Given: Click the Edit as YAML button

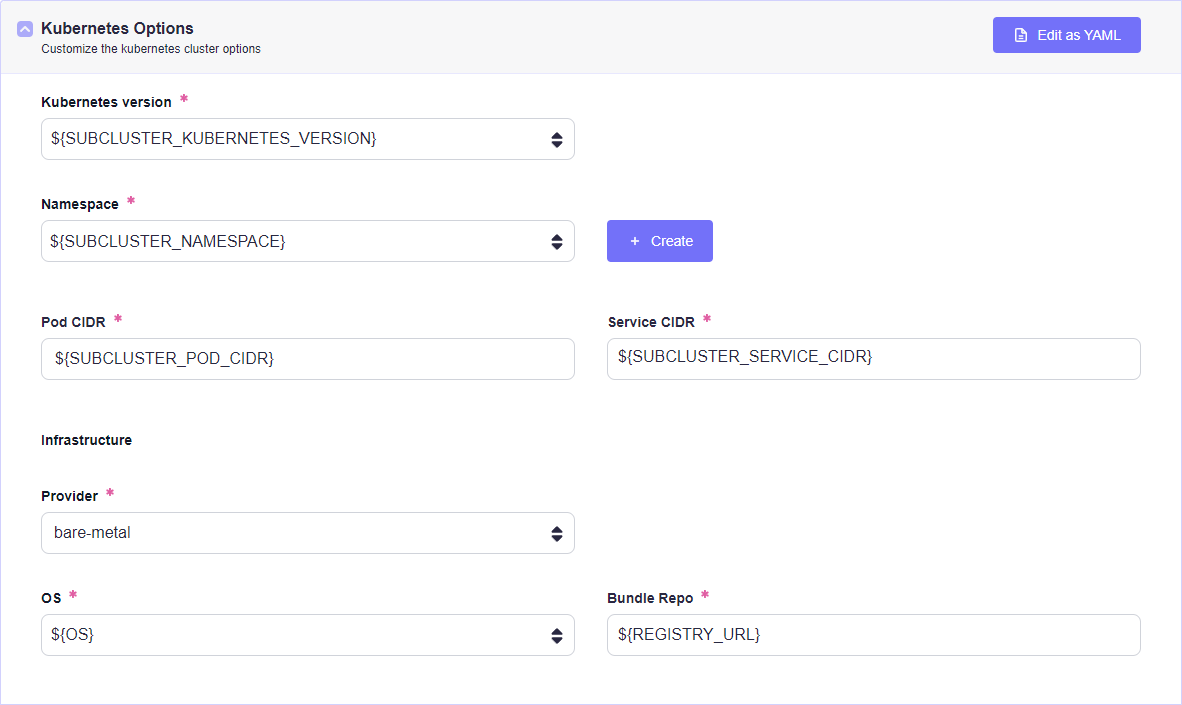Looking at the screenshot, I should [1066, 35].
